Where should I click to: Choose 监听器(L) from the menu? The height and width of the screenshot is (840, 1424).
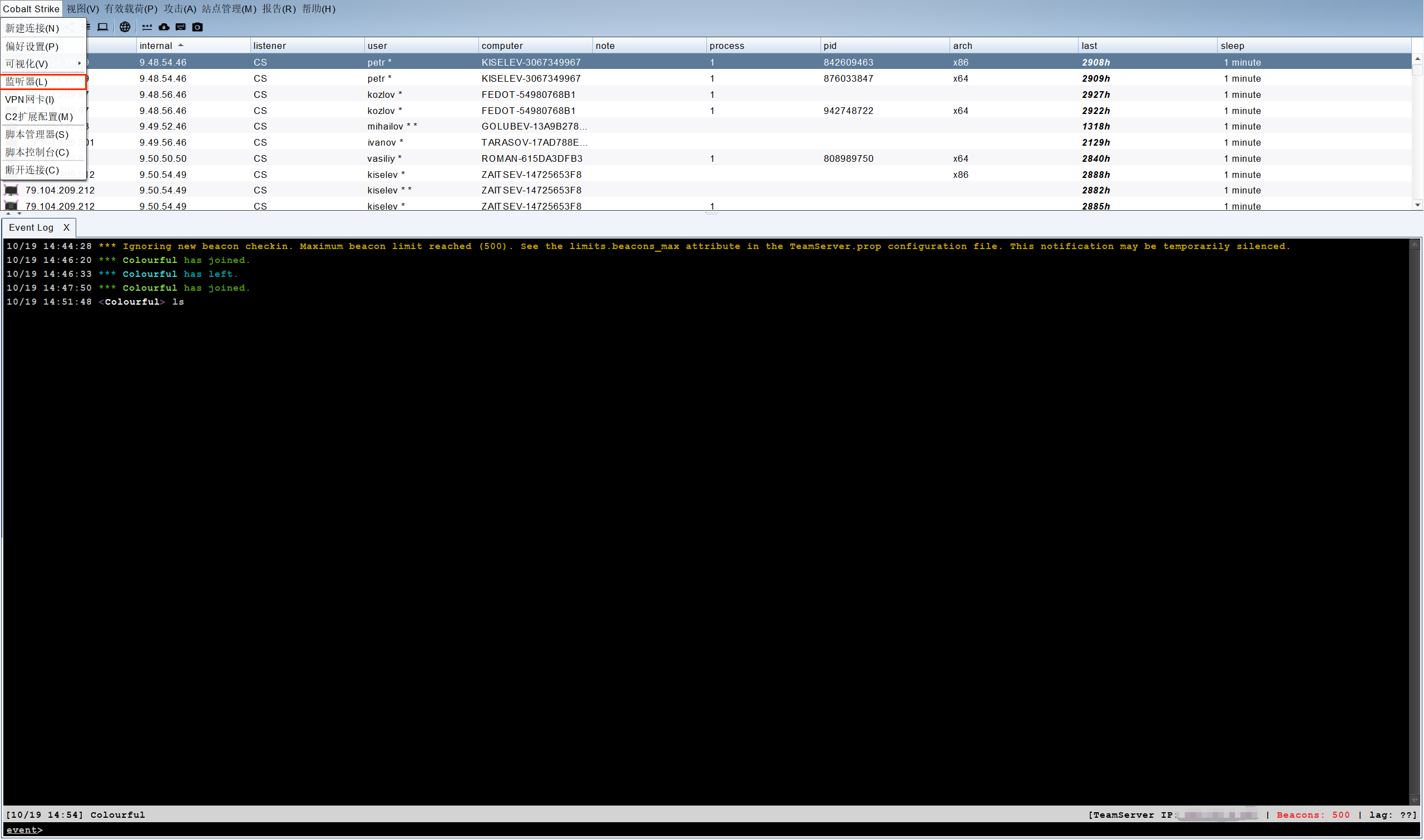tap(43, 82)
